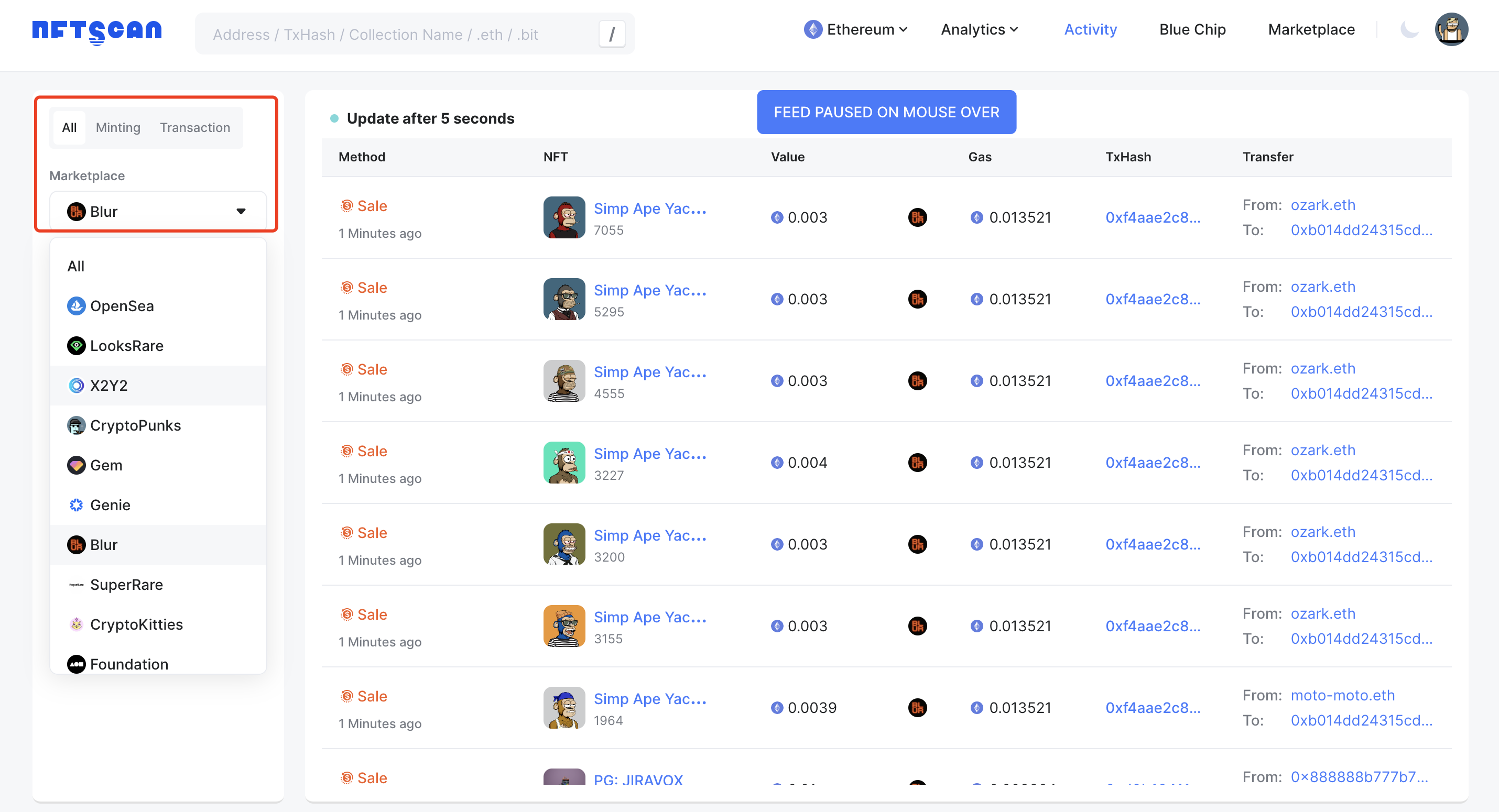Image resolution: width=1499 pixels, height=812 pixels.
Task: Click the FEED PAUSED ON MOUSE OVER button
Action: click(x=886, y=112)
